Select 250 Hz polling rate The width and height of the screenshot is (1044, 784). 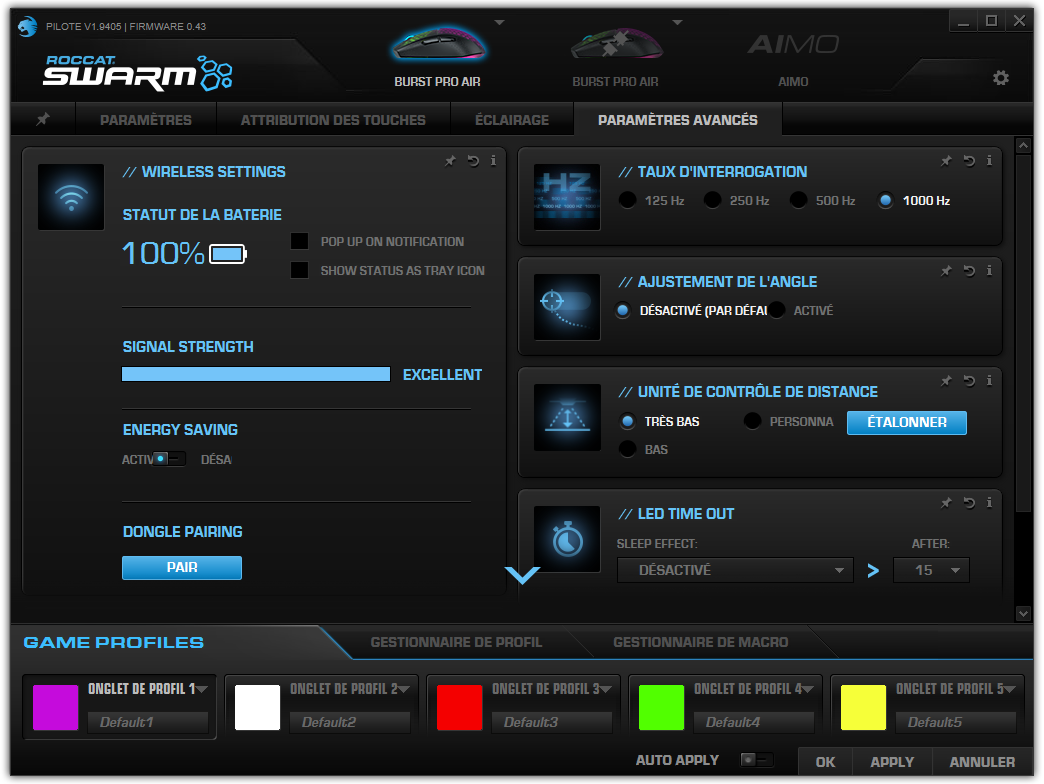[712, 200]
